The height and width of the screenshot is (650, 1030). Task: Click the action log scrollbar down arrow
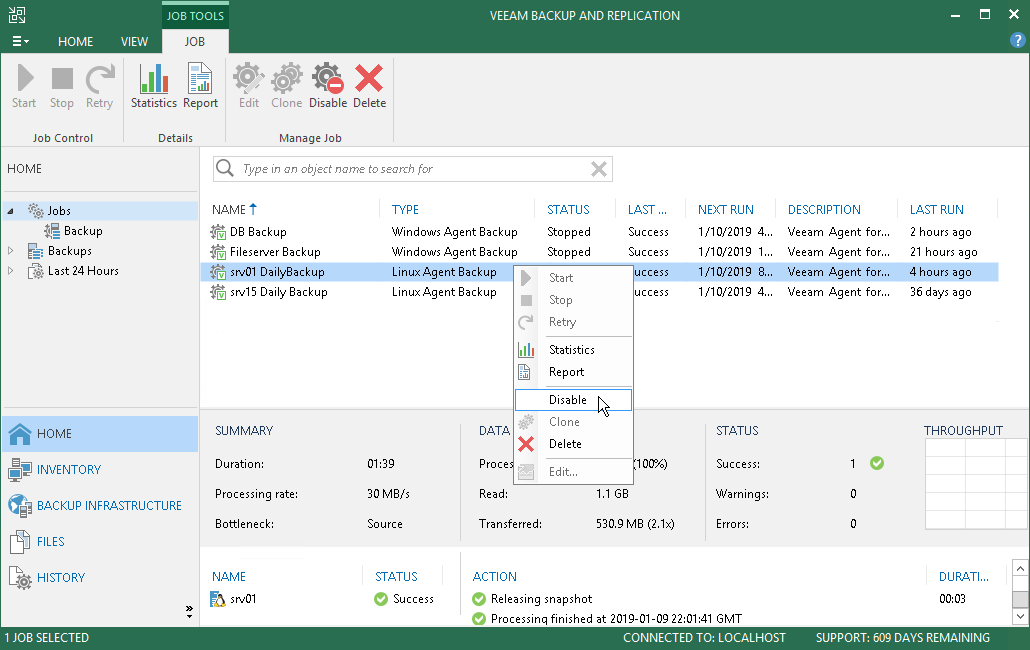pos(1019,617)
